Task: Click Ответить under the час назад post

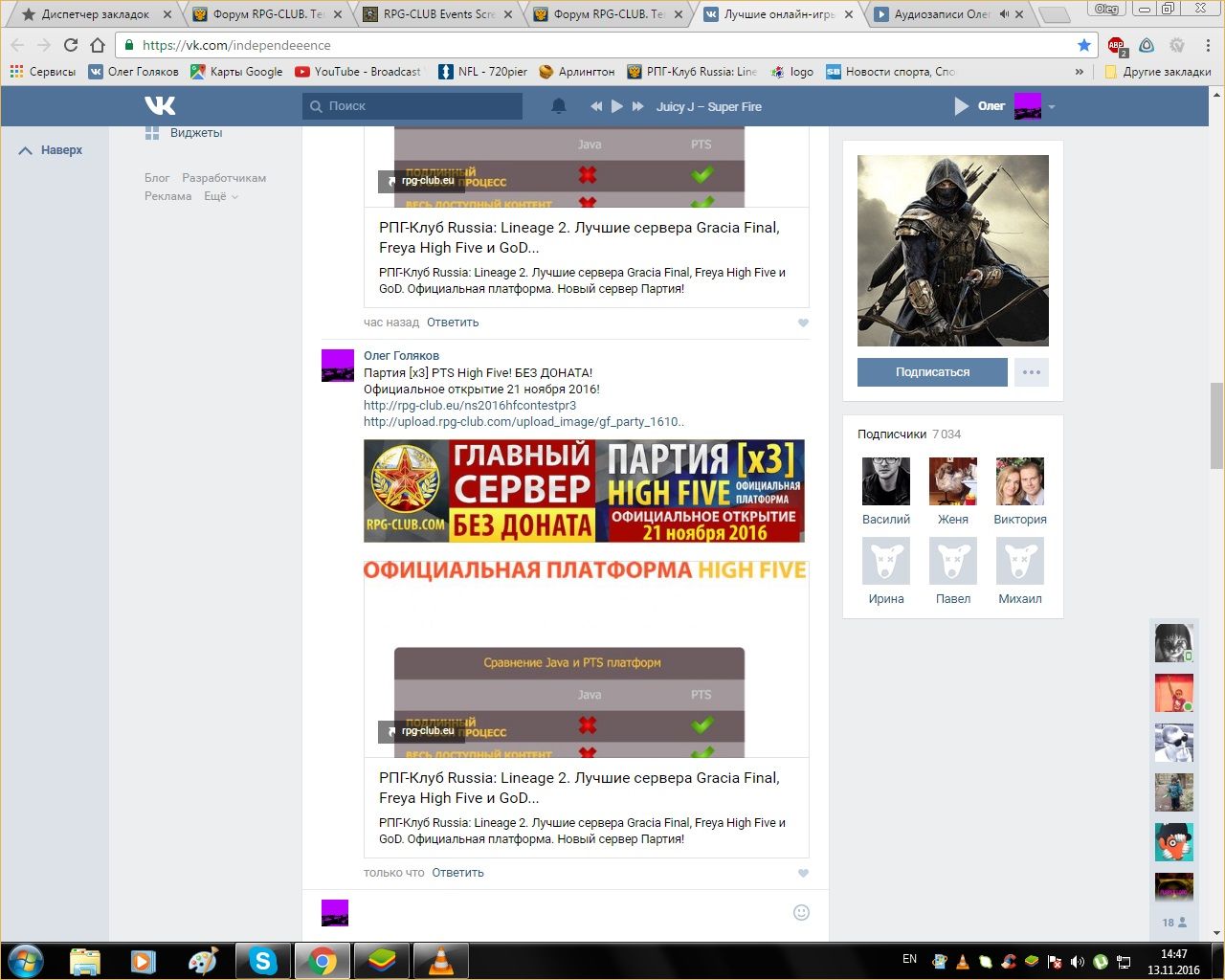Action: (453, 323)
